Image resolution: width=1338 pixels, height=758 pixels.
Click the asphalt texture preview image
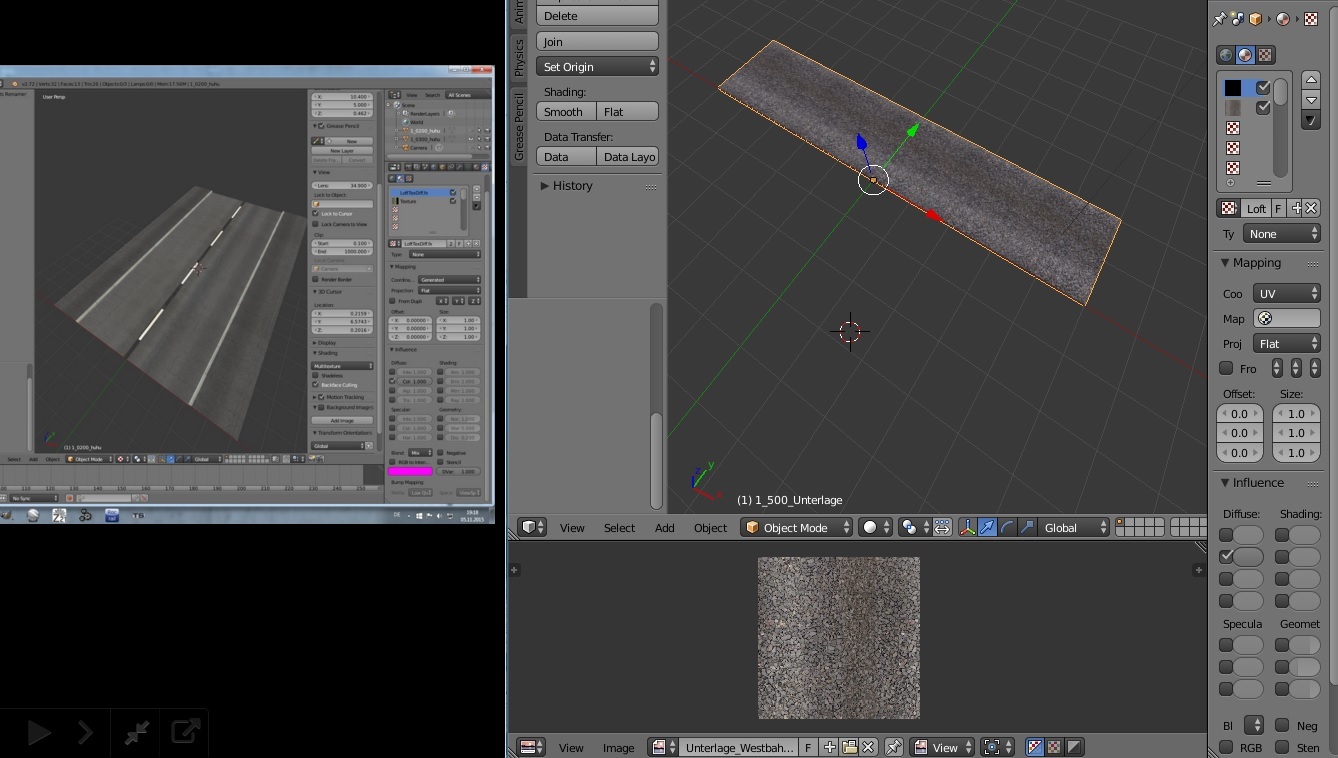pos(838,638)
